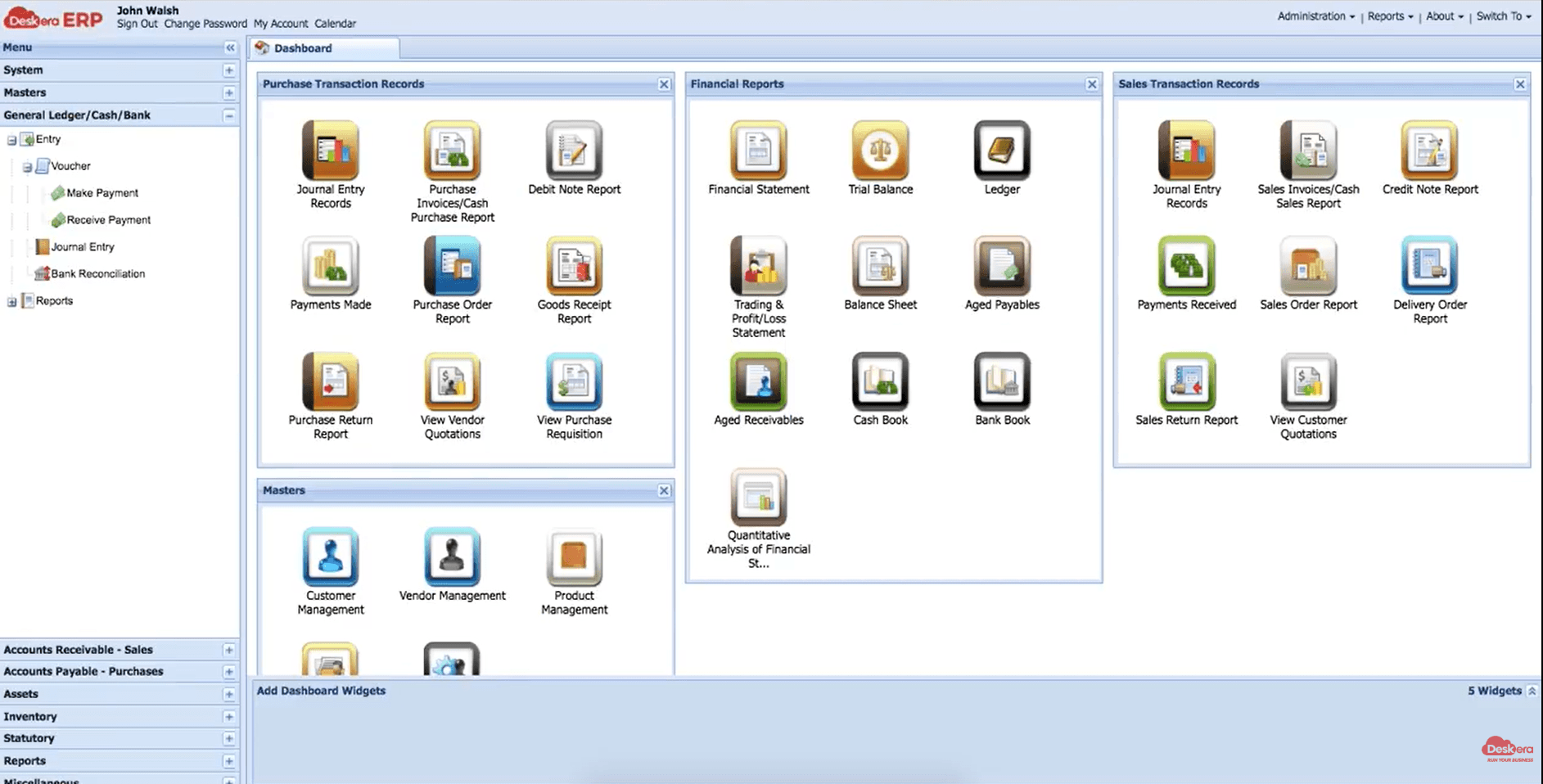
Task: Open Journal Entry Records in Sales Transaction Records
Action: pyautogui.click(x=1187, y=151)
